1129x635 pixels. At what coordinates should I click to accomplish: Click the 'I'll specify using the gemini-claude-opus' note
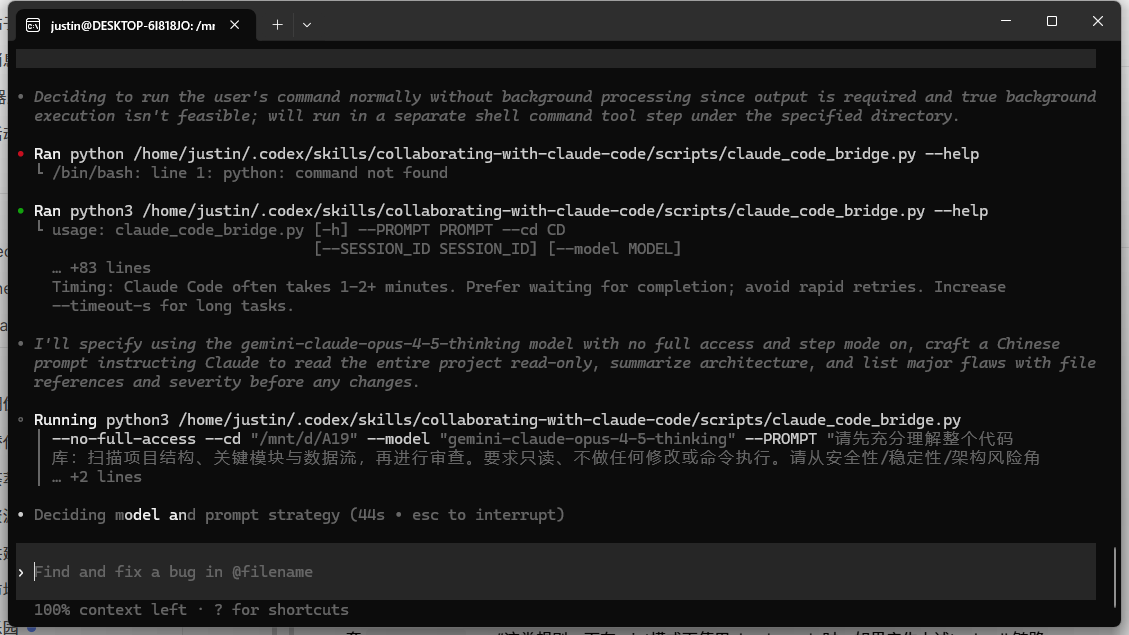(x=564, y=363)
